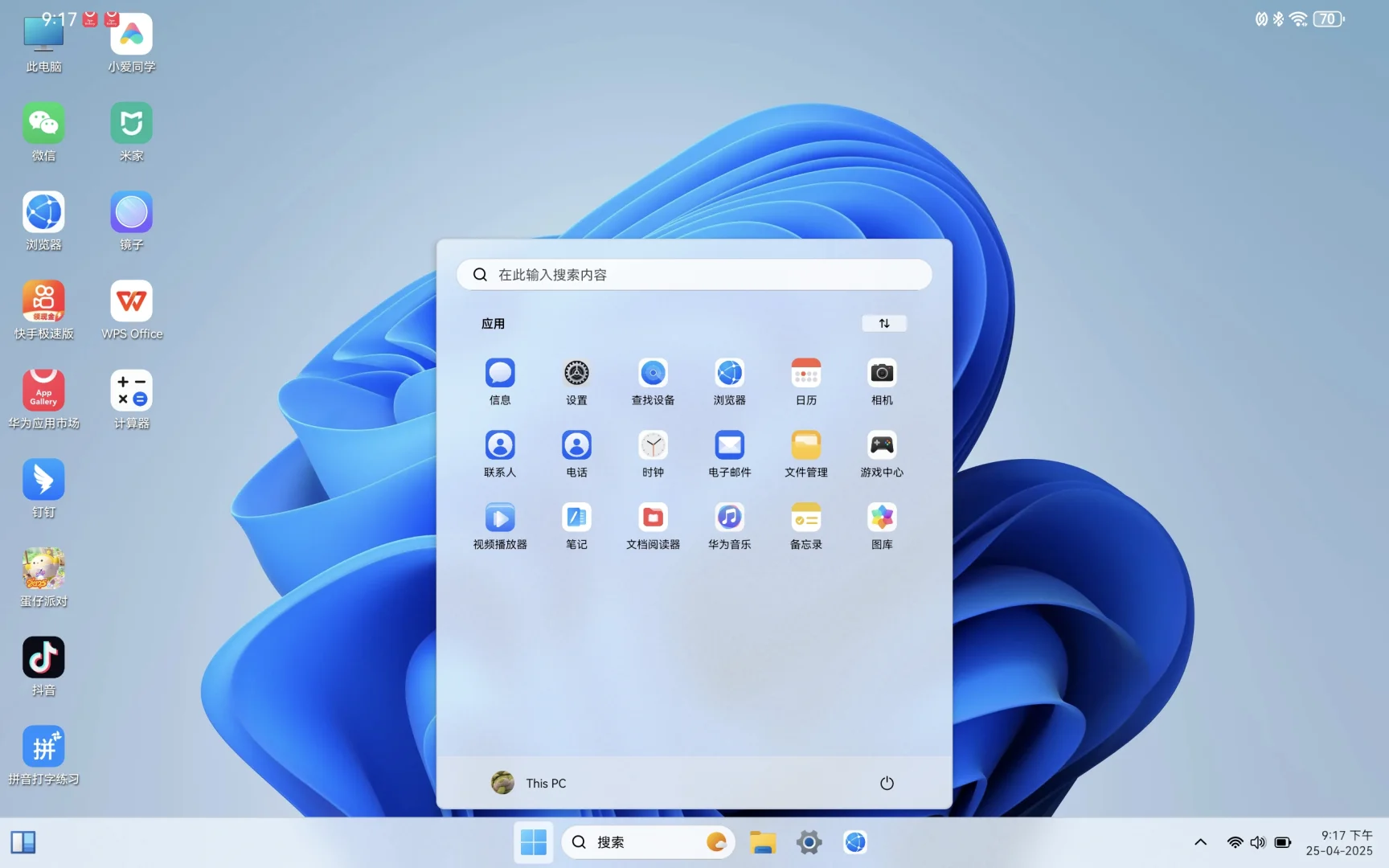Open the 查找设备 find device app
The width and height of the screenshot is (1389, 868).
click(653, 372)
